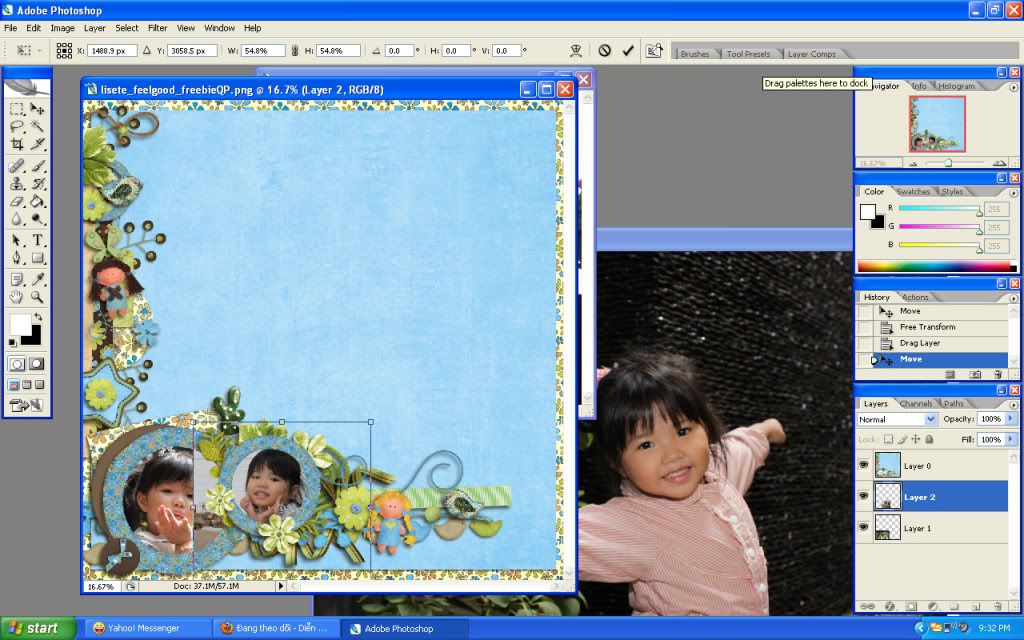
Task: Cancel the transform in options bar
Action: (604, 50)
